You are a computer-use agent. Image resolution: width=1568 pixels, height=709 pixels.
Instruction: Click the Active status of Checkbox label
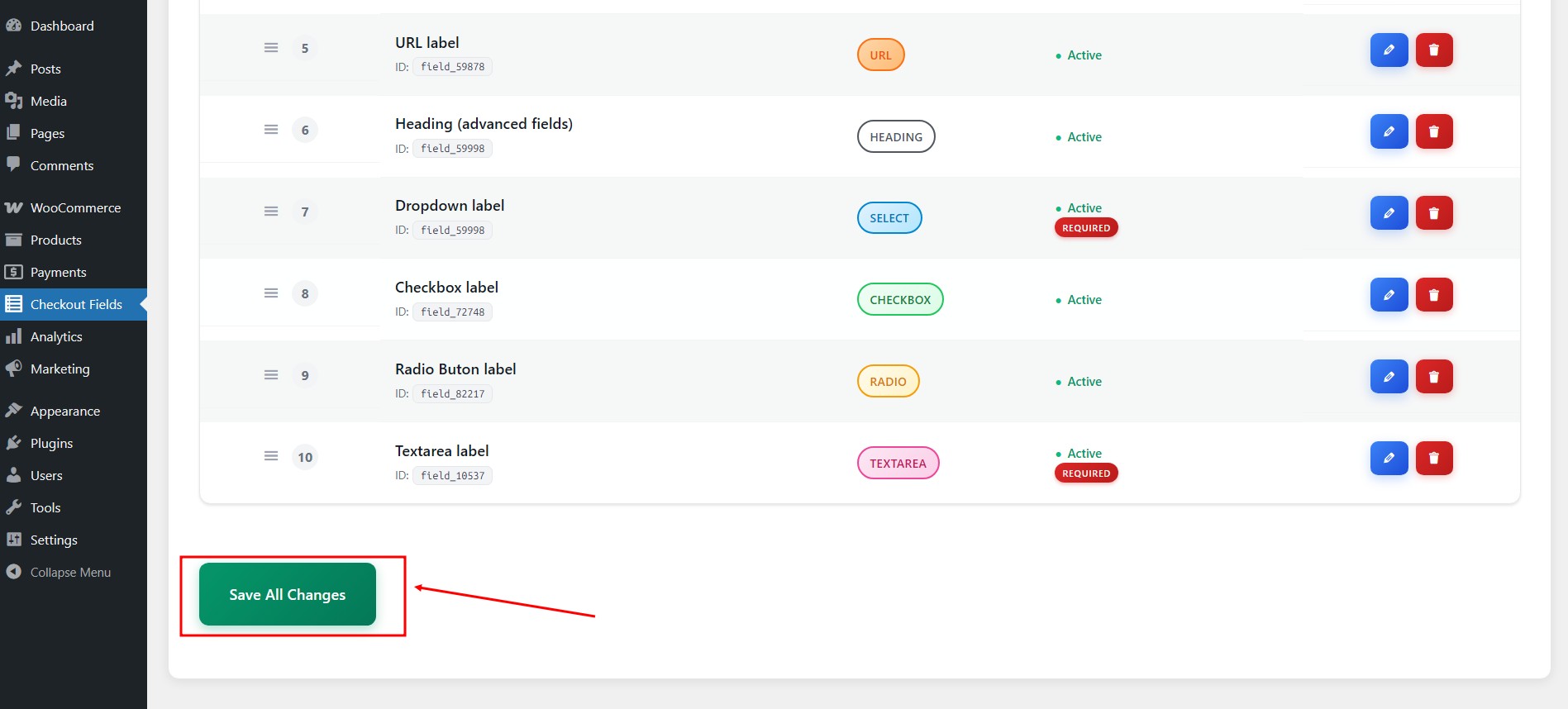[x=1079, y=300]
